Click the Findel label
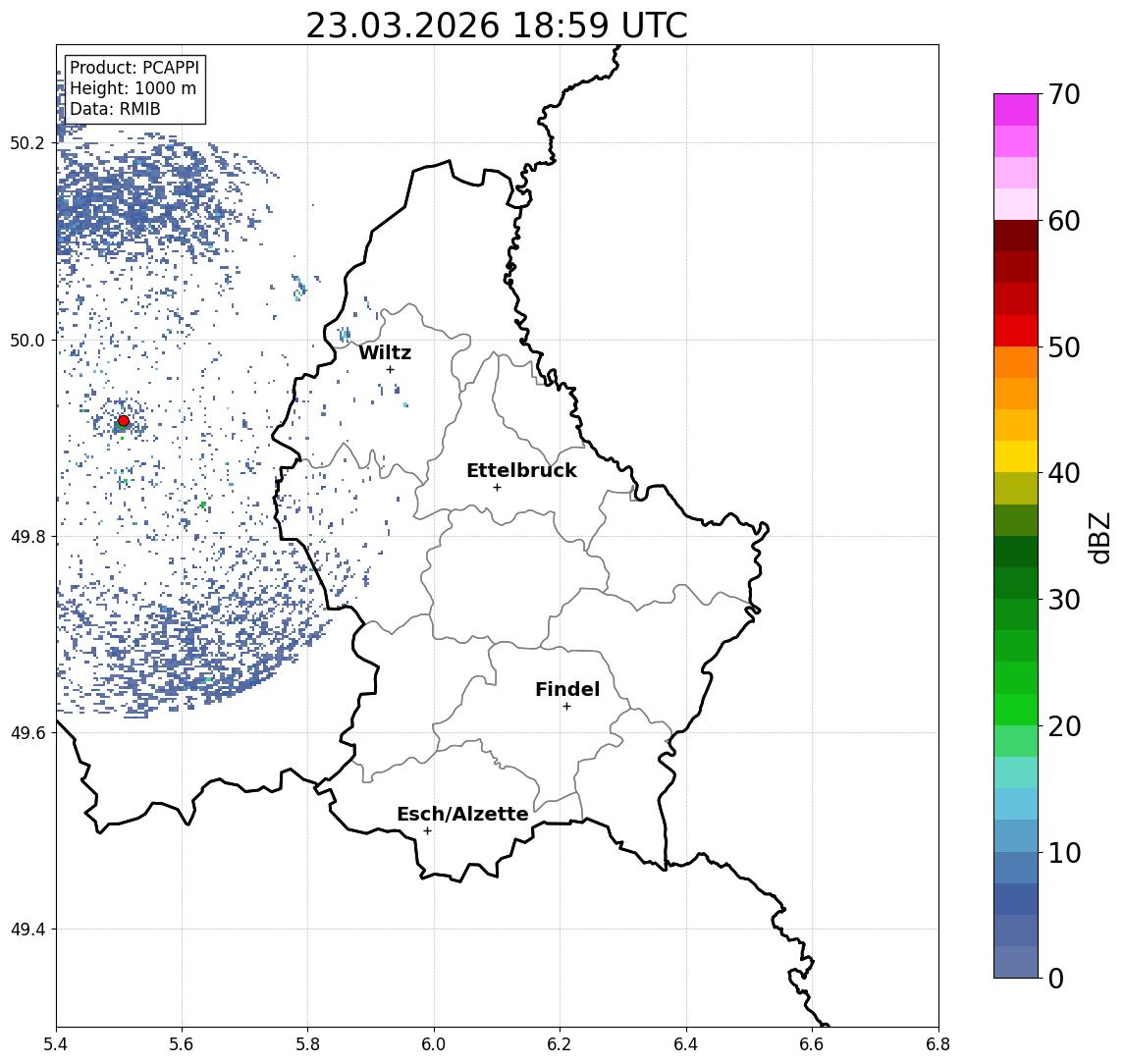Image resolution: width=1124 pixels, height=1064 pixels. coord(567,689)
